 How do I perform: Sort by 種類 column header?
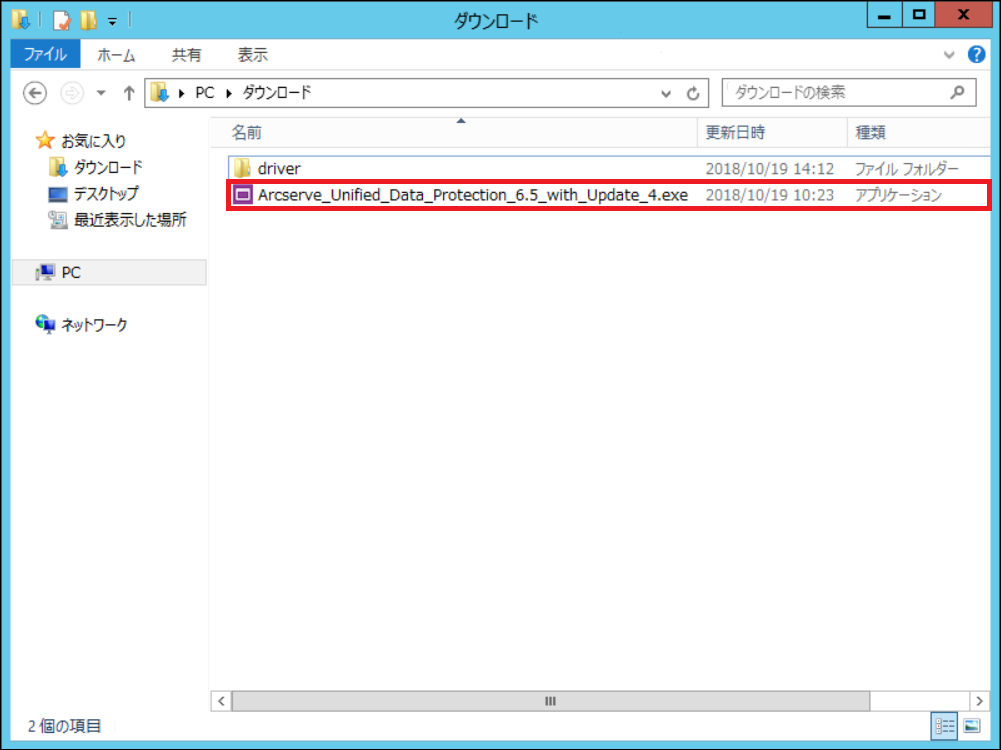click(918, 133)
